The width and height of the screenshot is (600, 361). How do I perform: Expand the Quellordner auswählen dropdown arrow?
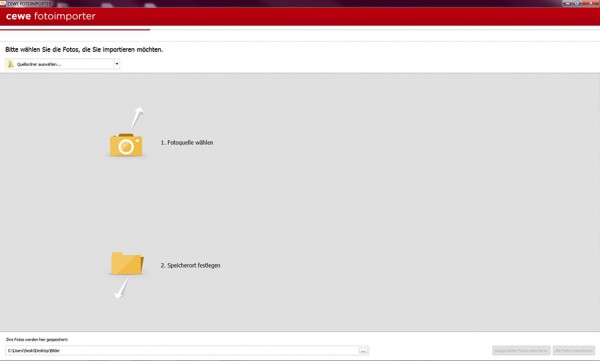pos(117,64)
